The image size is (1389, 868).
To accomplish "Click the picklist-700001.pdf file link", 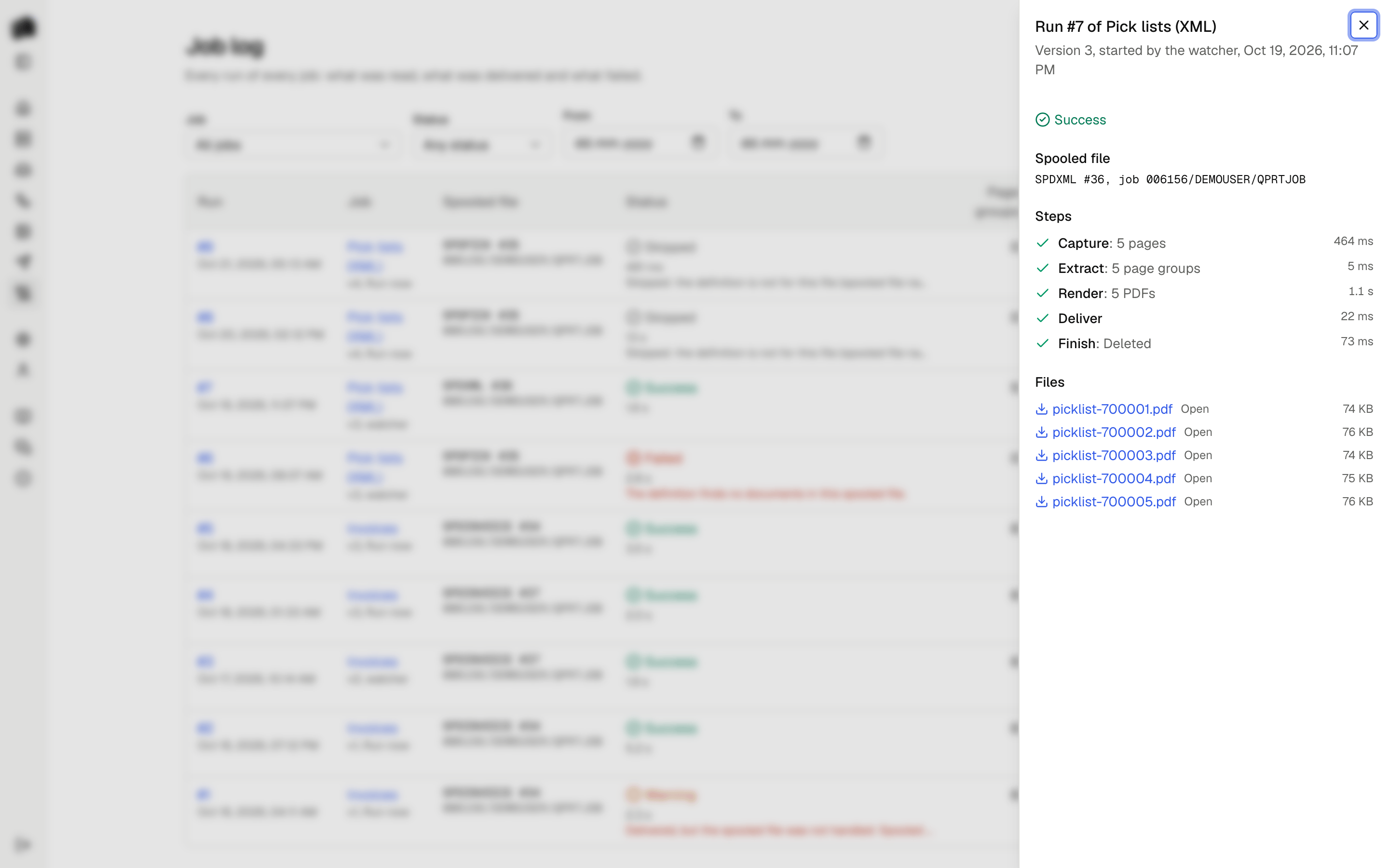I will pyautogui.click(x=1112, y=409).
